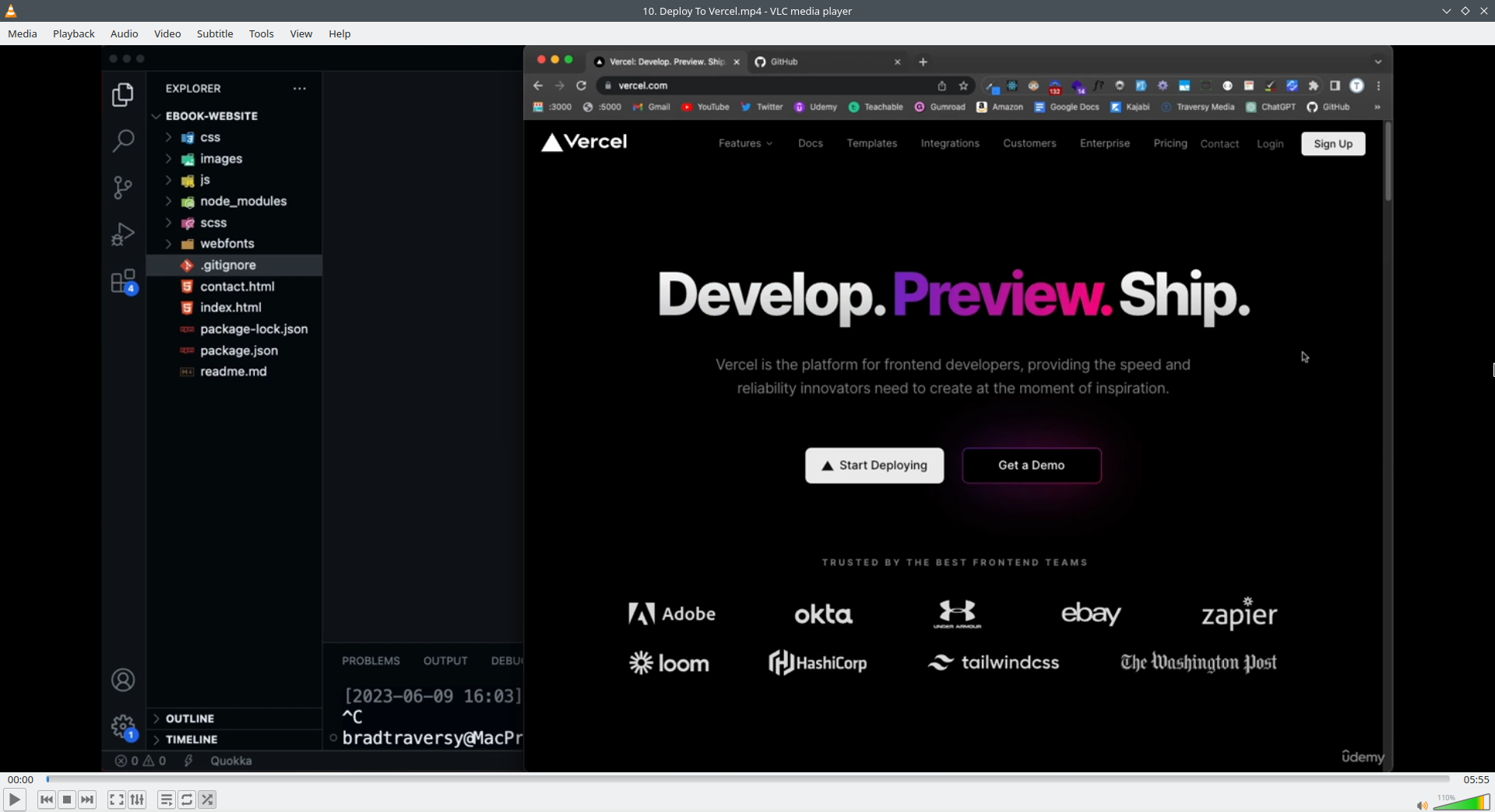Toggle the VLC playlist view
This screenshot has height=812, width=1495.
pos(167,800)
